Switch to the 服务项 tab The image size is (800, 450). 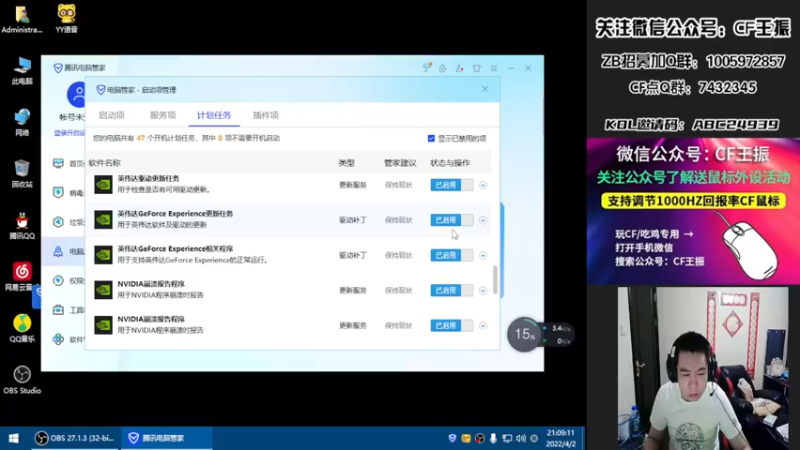163,115
